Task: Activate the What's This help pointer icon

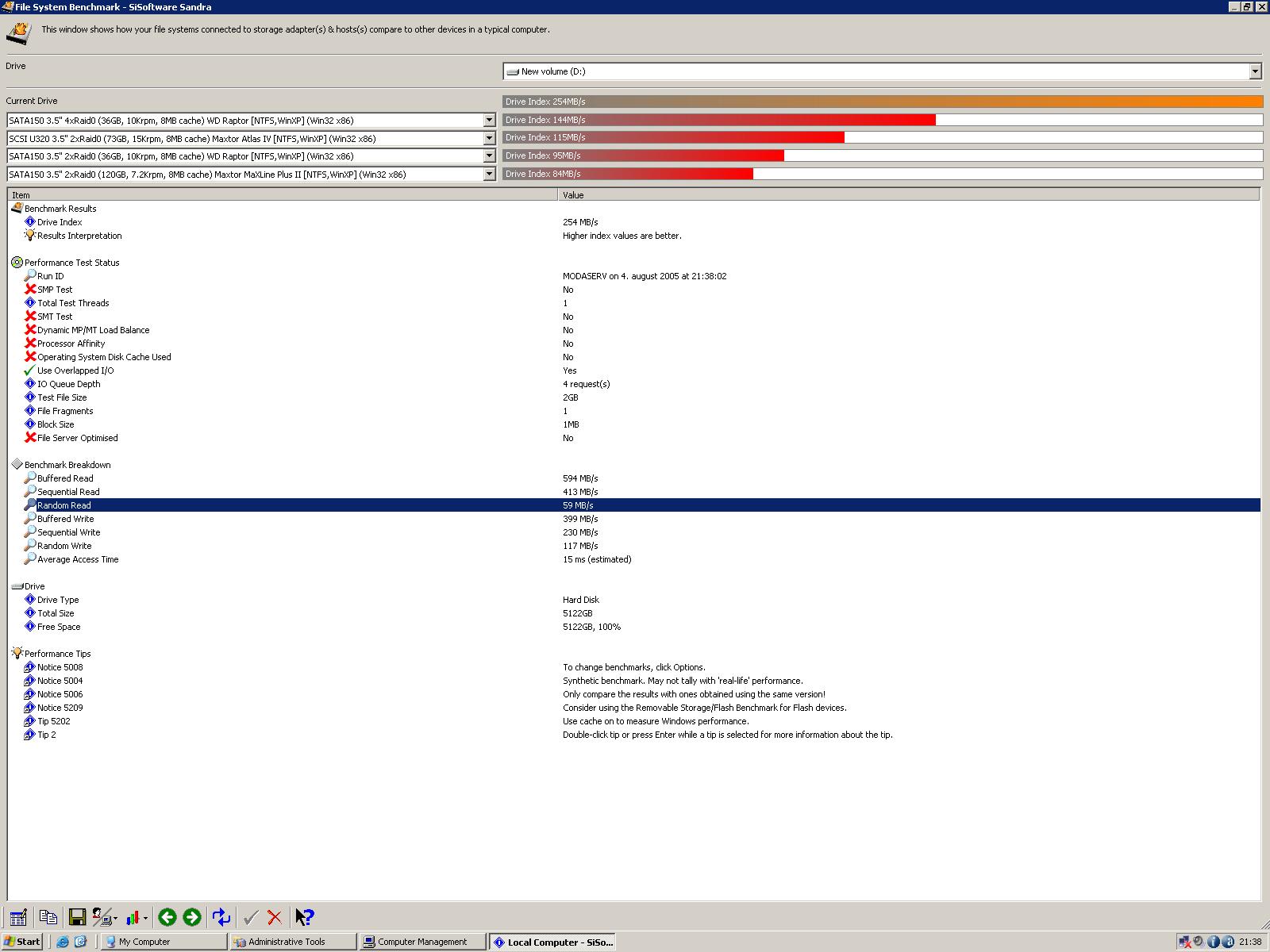Action: click(305, 917)
